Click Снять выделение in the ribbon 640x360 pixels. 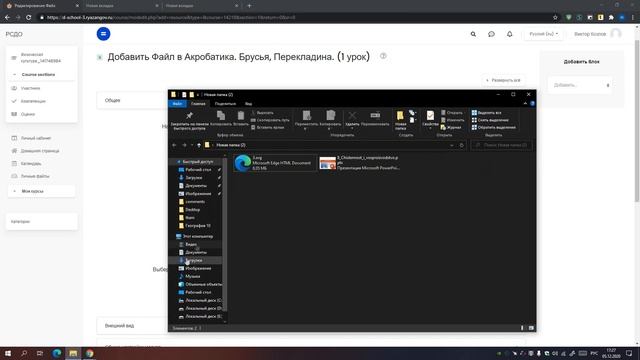pyautogui.click(x=490, y=120)
